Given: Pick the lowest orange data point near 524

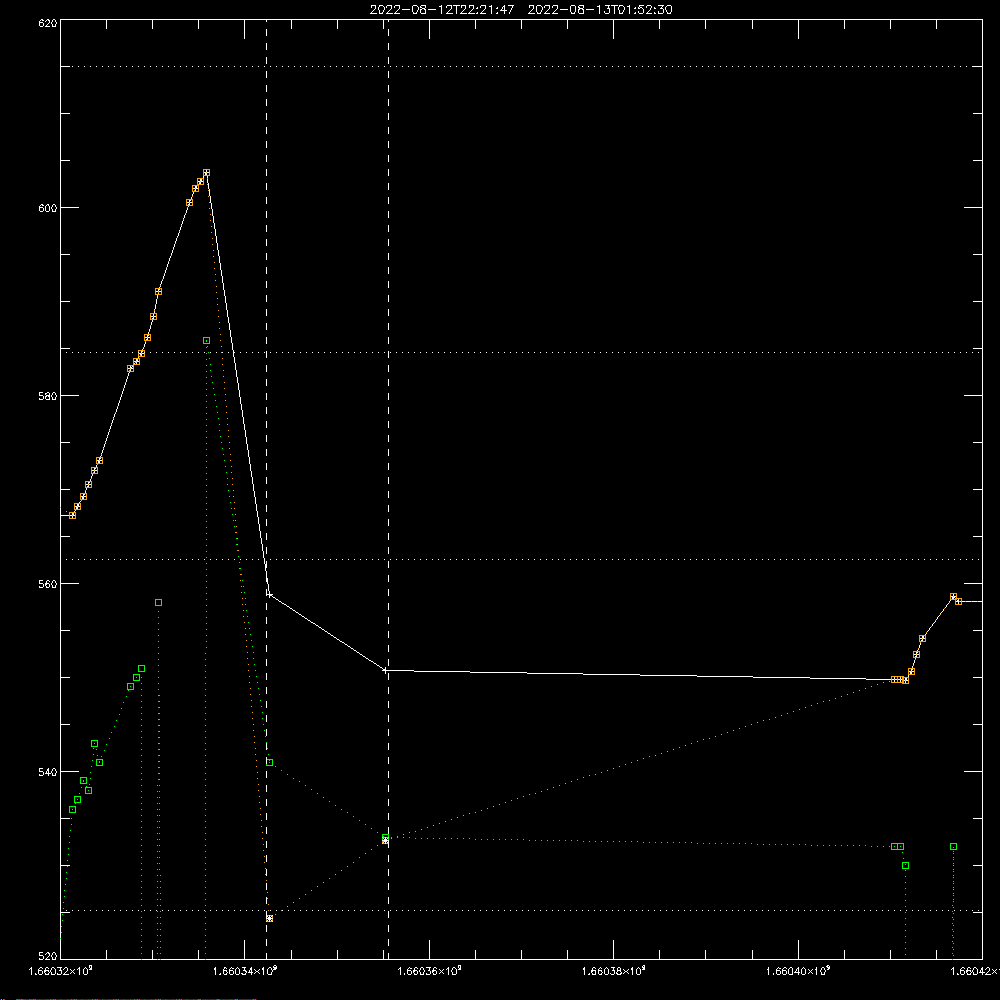Looking at the screenshot, I should tap(269, 918).
